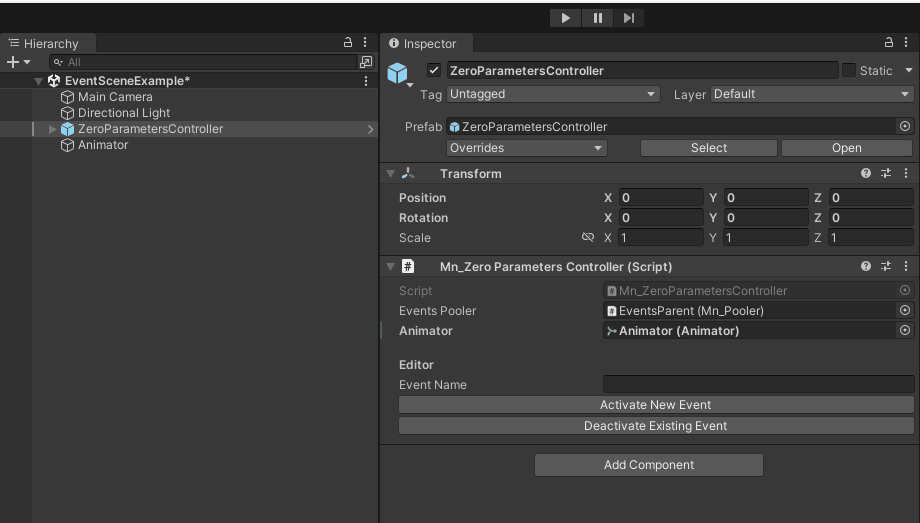Screen dimensions: 920x523
Task: Open script component presets icon
Action: 886,266
